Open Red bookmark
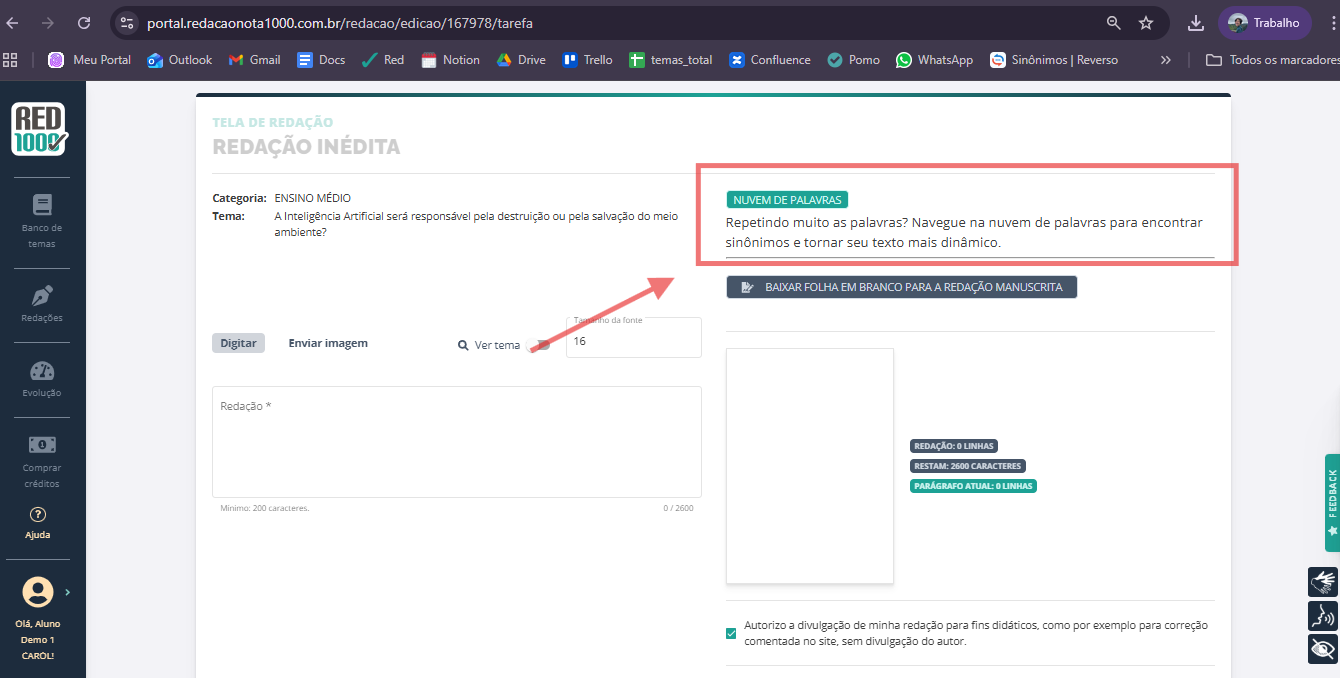The width and height of the screenshot is (1340, 678). point(383,60)
